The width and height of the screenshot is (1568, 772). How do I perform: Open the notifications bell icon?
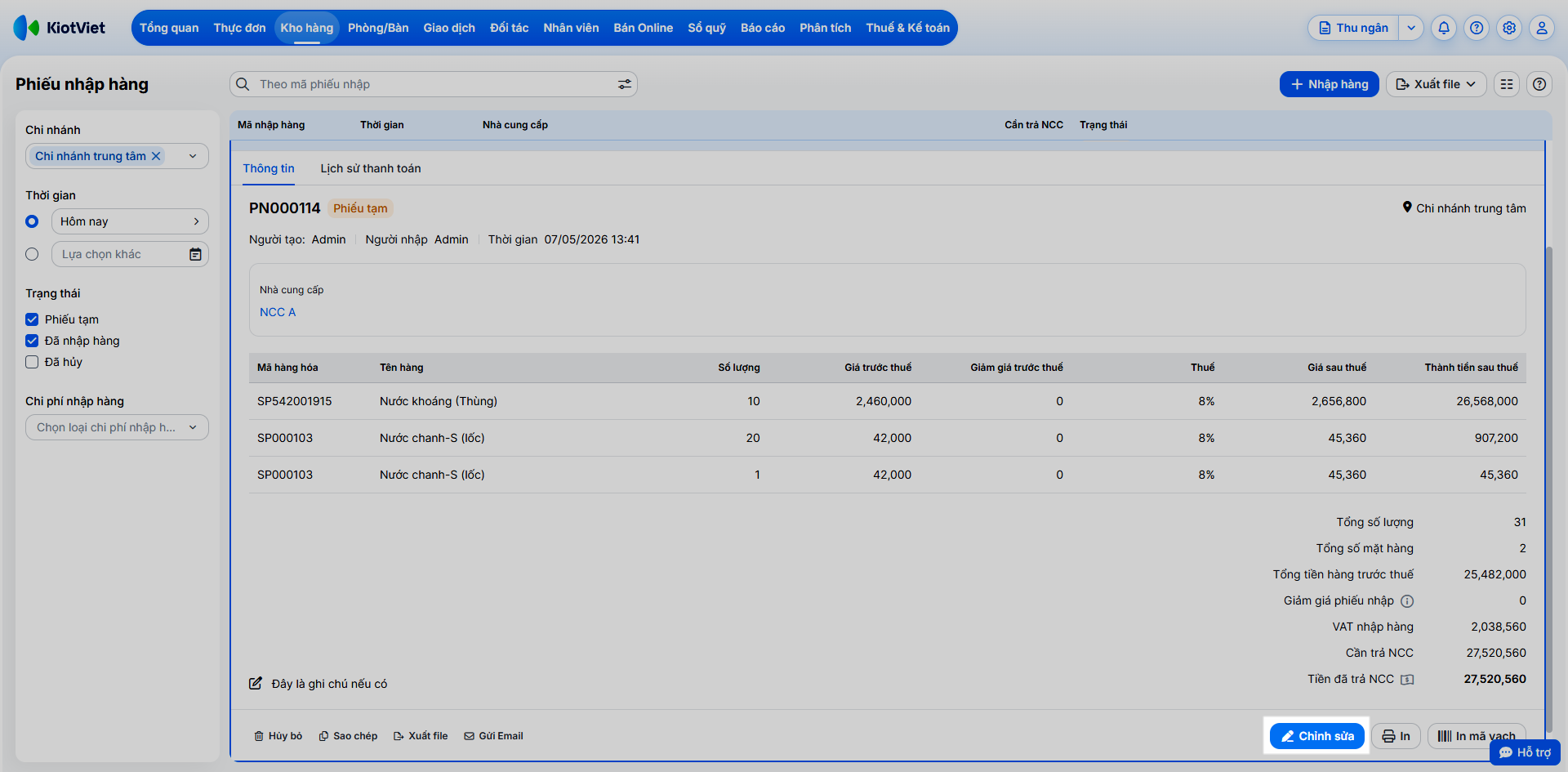tap(1444, 28)
